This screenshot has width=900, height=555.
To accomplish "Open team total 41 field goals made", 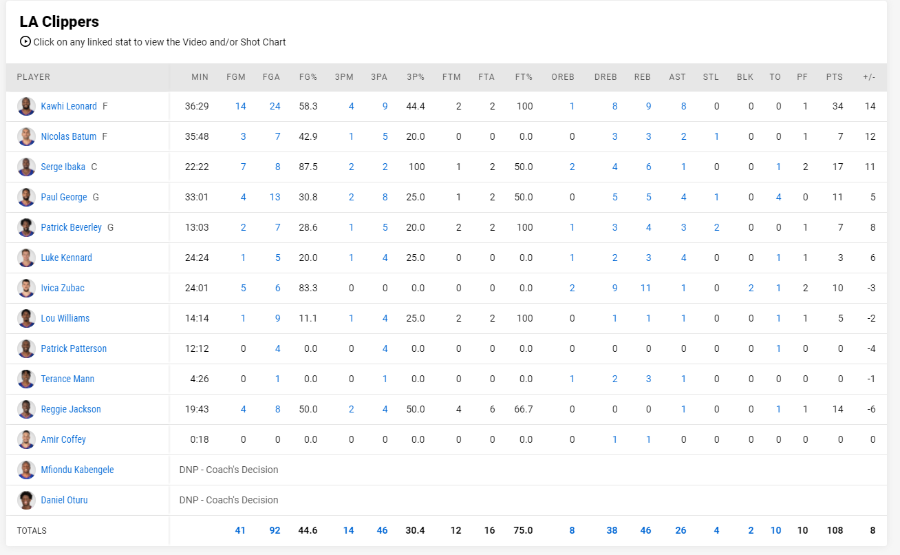I will click(240, 530).
